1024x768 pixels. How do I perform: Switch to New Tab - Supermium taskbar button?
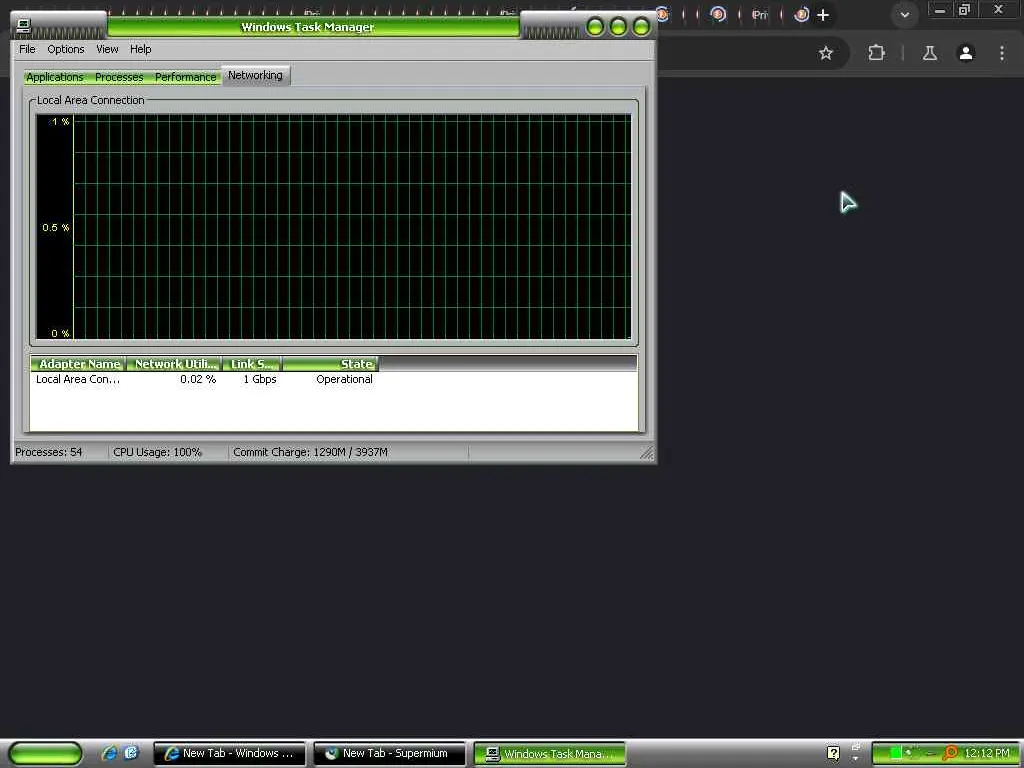coord(390,753)
